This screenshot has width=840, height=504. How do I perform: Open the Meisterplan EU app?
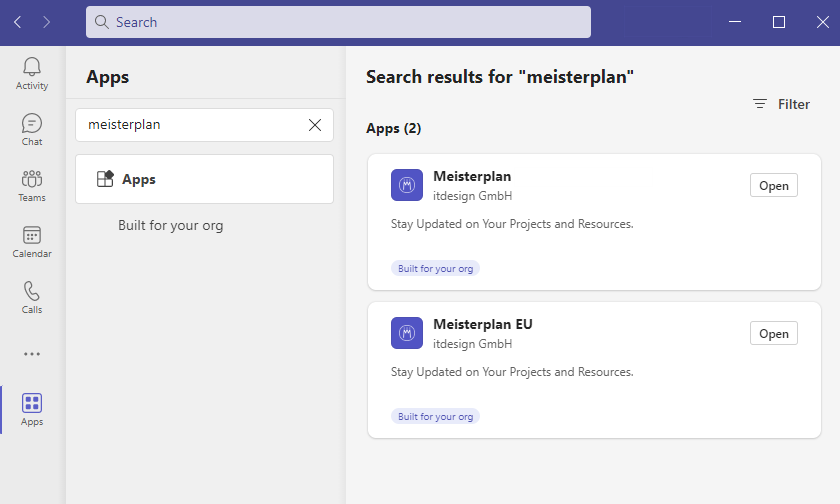coord(774,333)
